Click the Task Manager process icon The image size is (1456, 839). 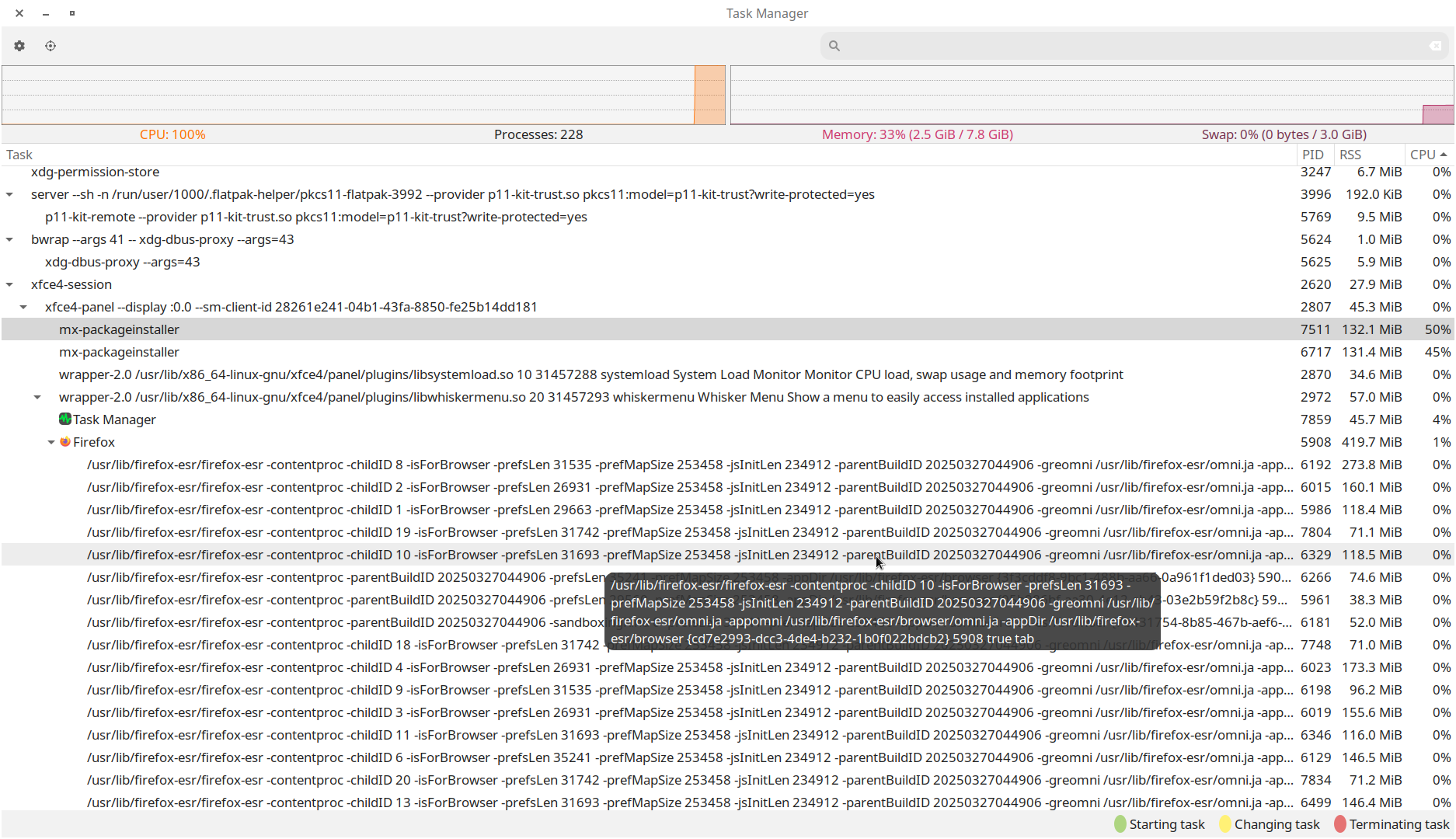(65, 419)
